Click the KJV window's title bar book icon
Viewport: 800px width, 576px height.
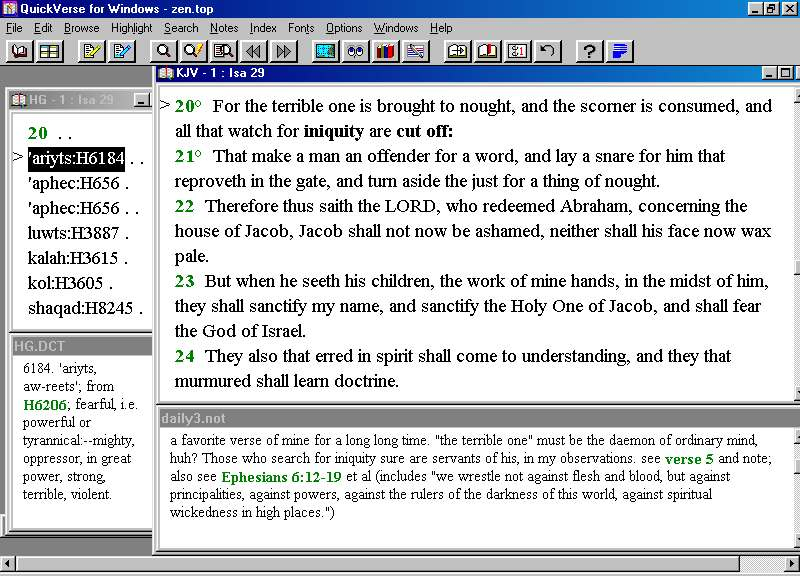coord(166,73)
